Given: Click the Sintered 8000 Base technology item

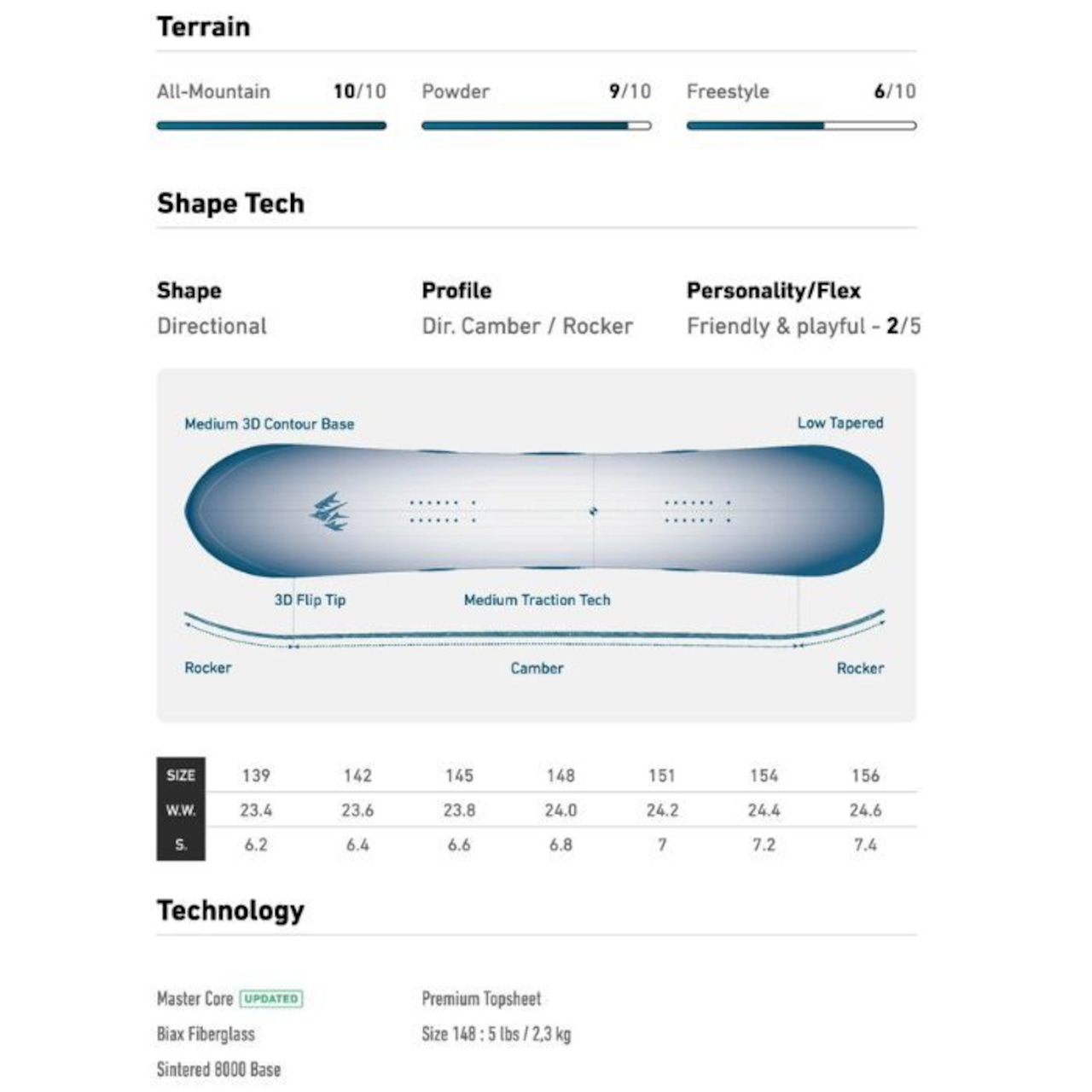Looking at the screenshot, I should pos(218,1069).
